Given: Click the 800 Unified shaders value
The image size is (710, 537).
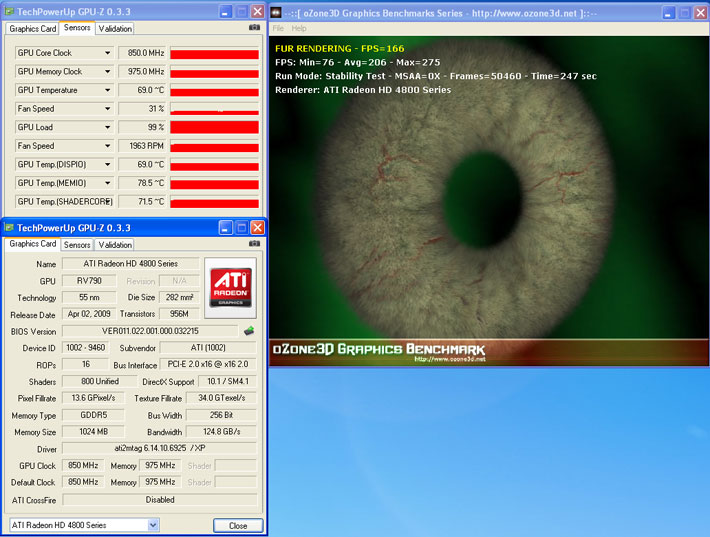Looking at the screenshot, I should click(100, 381).
